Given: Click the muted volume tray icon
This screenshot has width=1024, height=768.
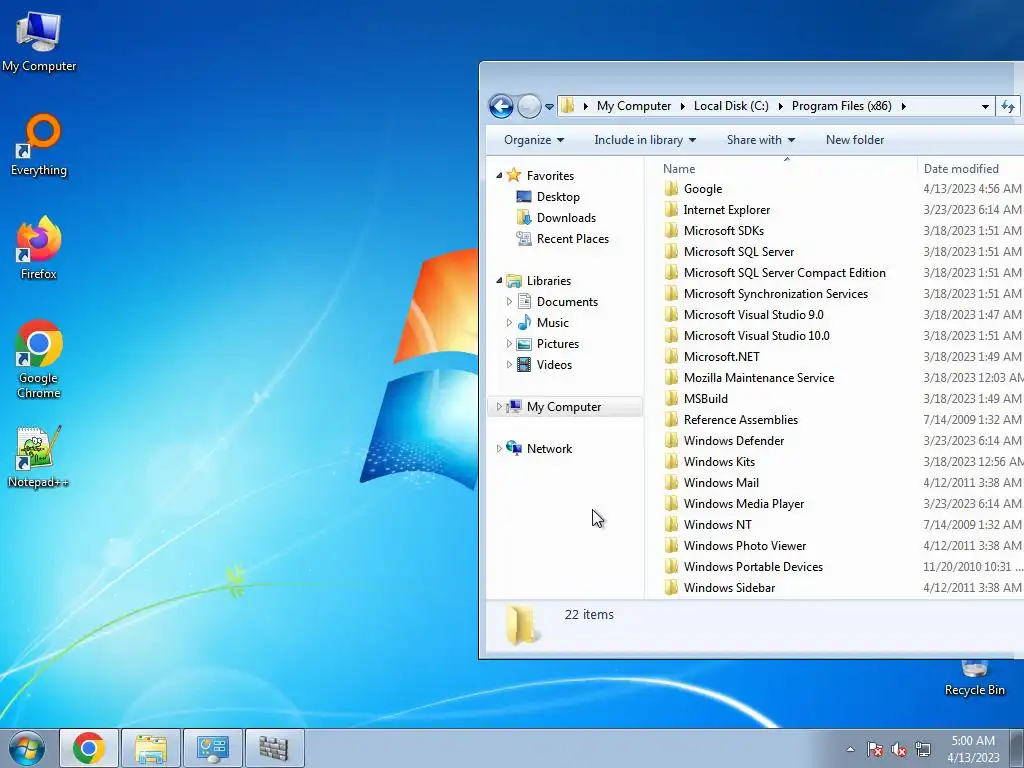Looking at the screenshot, I should [899, 749].
